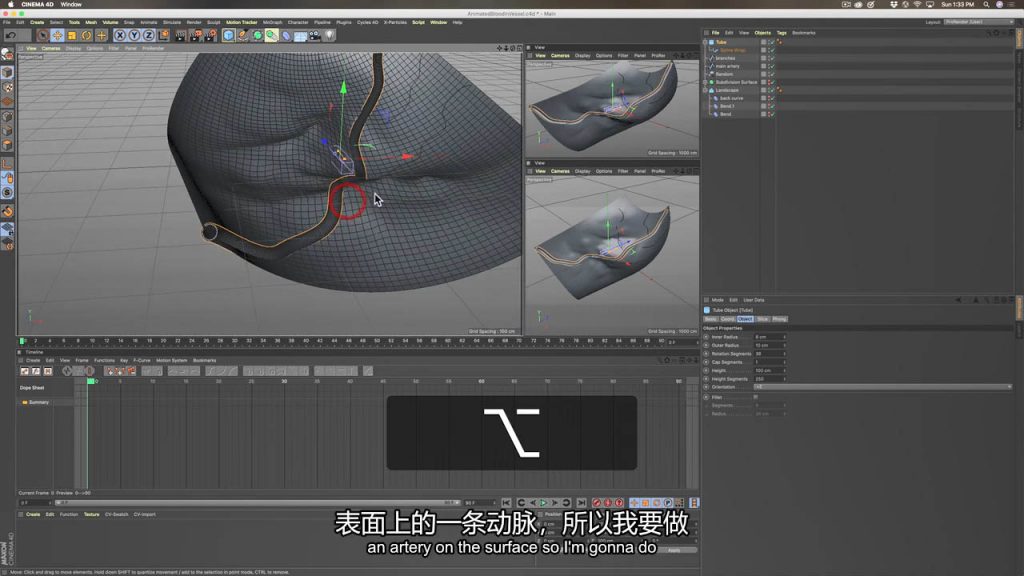The image size is (1024, 576).
Task: Go to start of animation
Action: point(506,503)
